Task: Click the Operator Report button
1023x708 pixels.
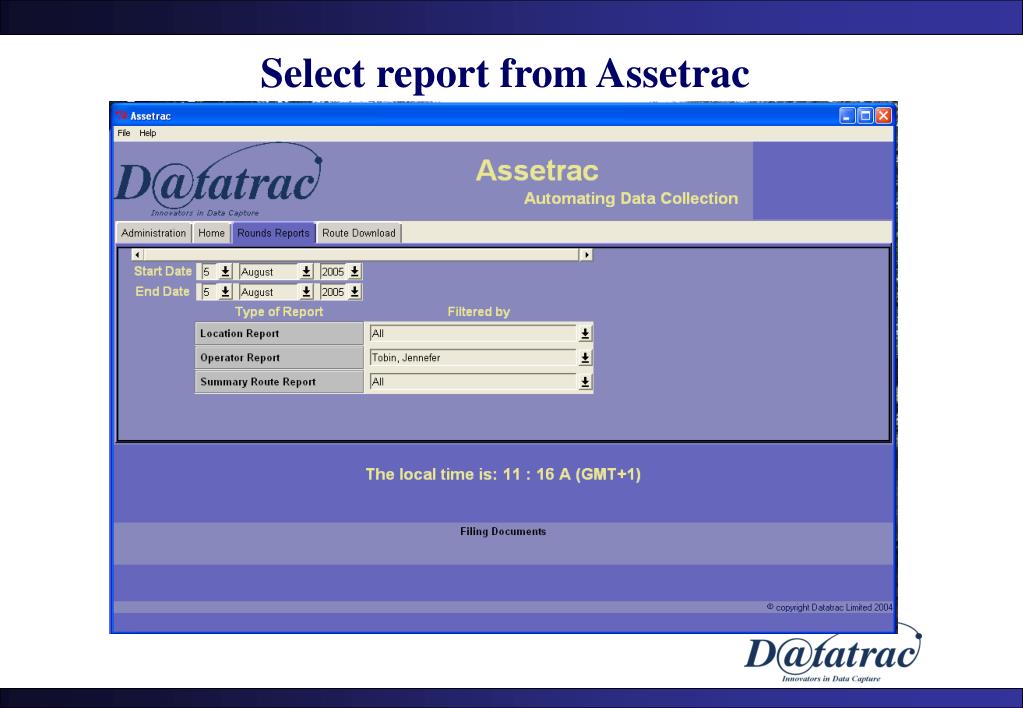Action: coord(279,358)
